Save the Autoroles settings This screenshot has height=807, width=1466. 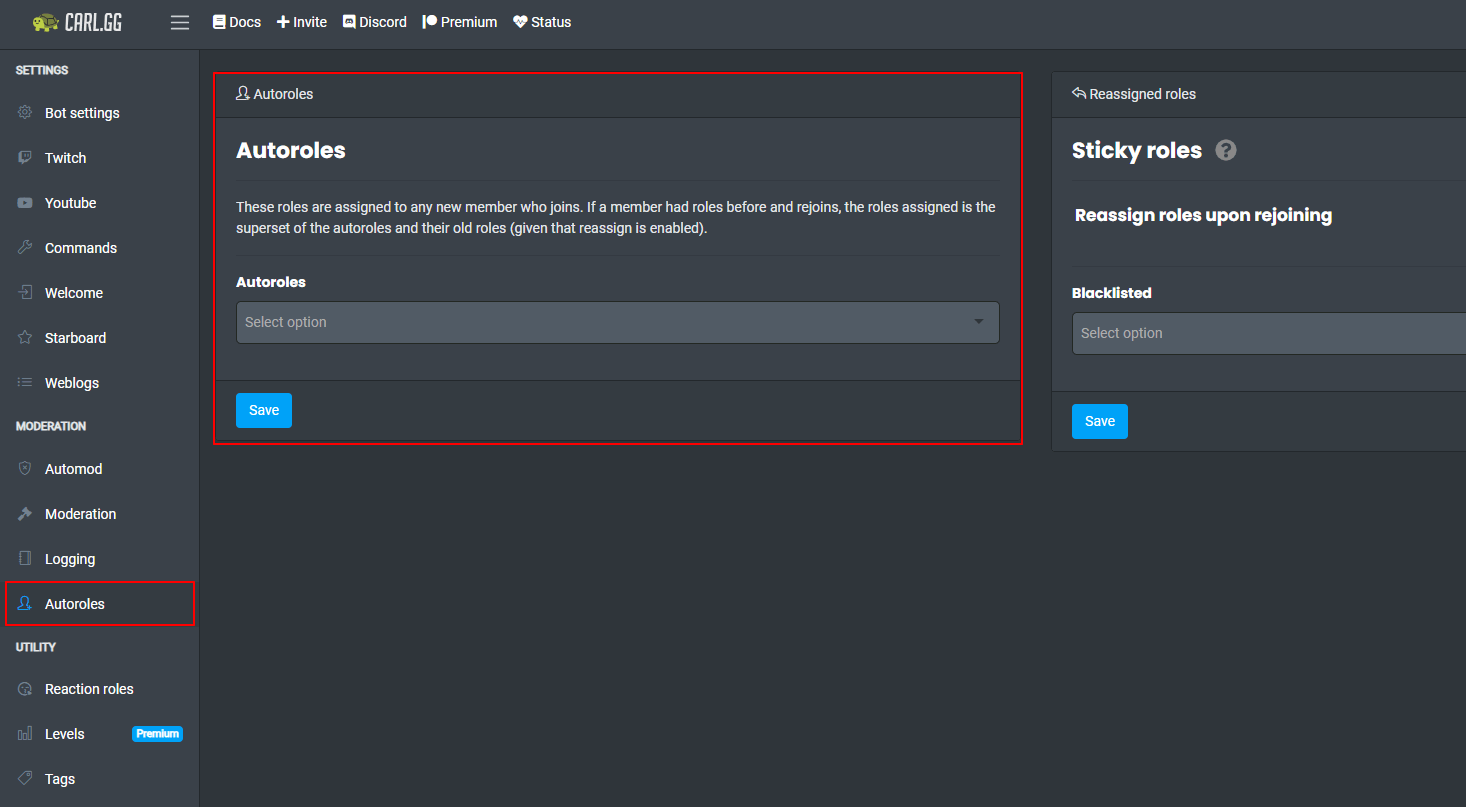(263, 410)
